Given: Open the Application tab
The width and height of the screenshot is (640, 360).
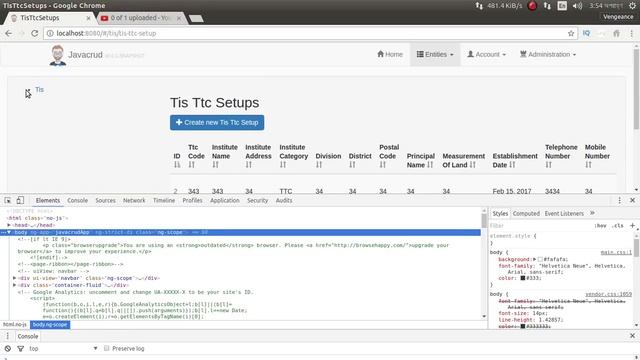Looking at the screenshot, I should coord(225,200).
